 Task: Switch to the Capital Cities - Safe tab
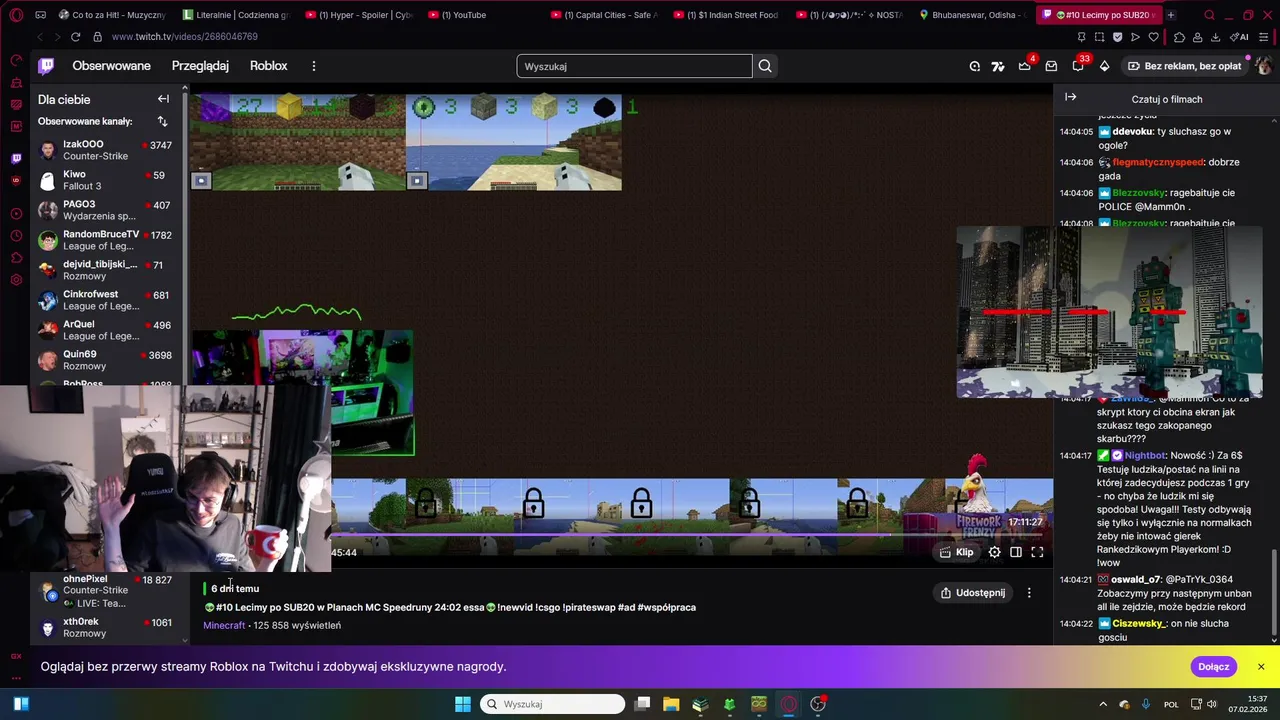coord(605,15)
